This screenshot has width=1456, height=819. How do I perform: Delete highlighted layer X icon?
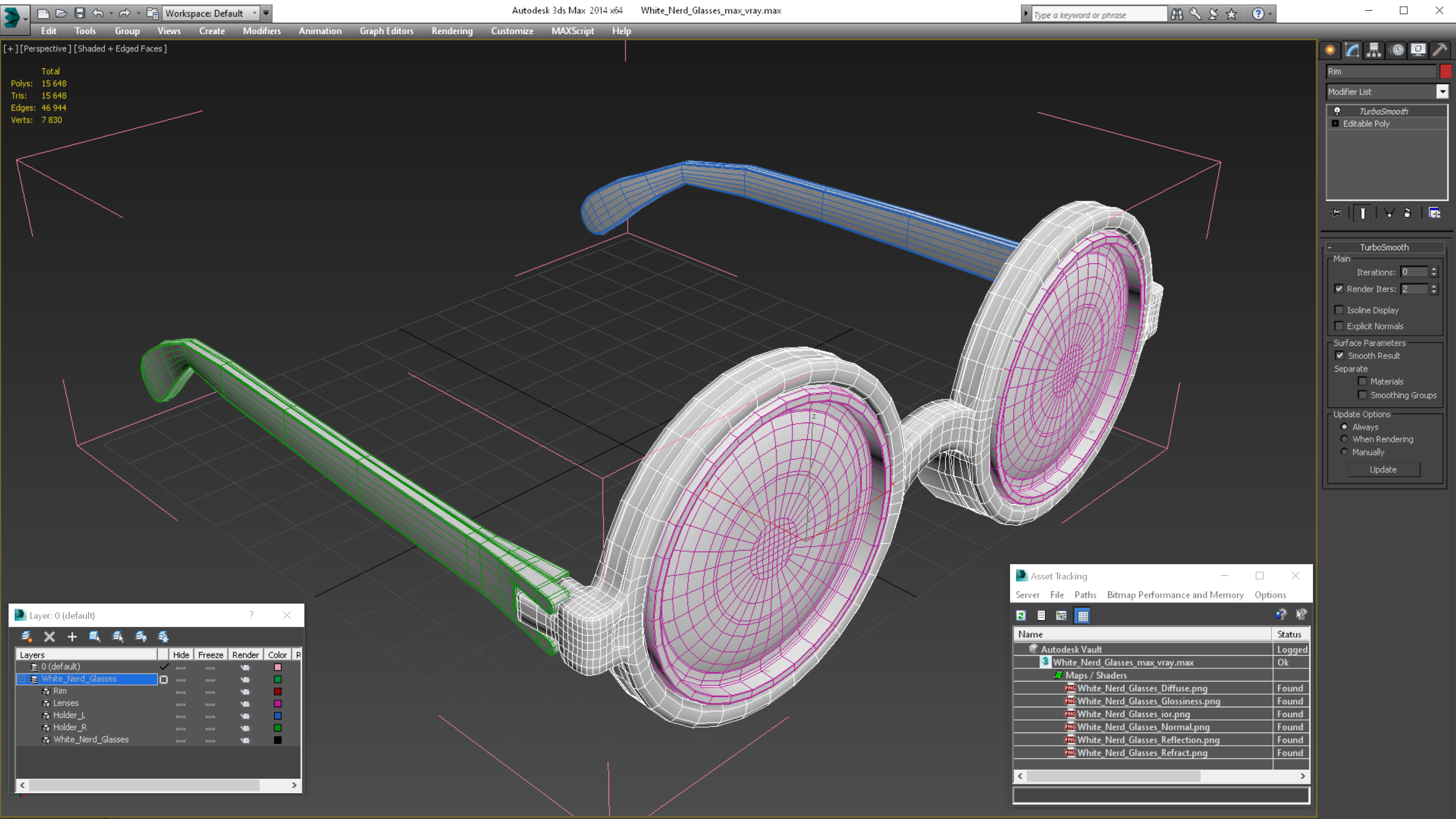[x=49, y=636]
